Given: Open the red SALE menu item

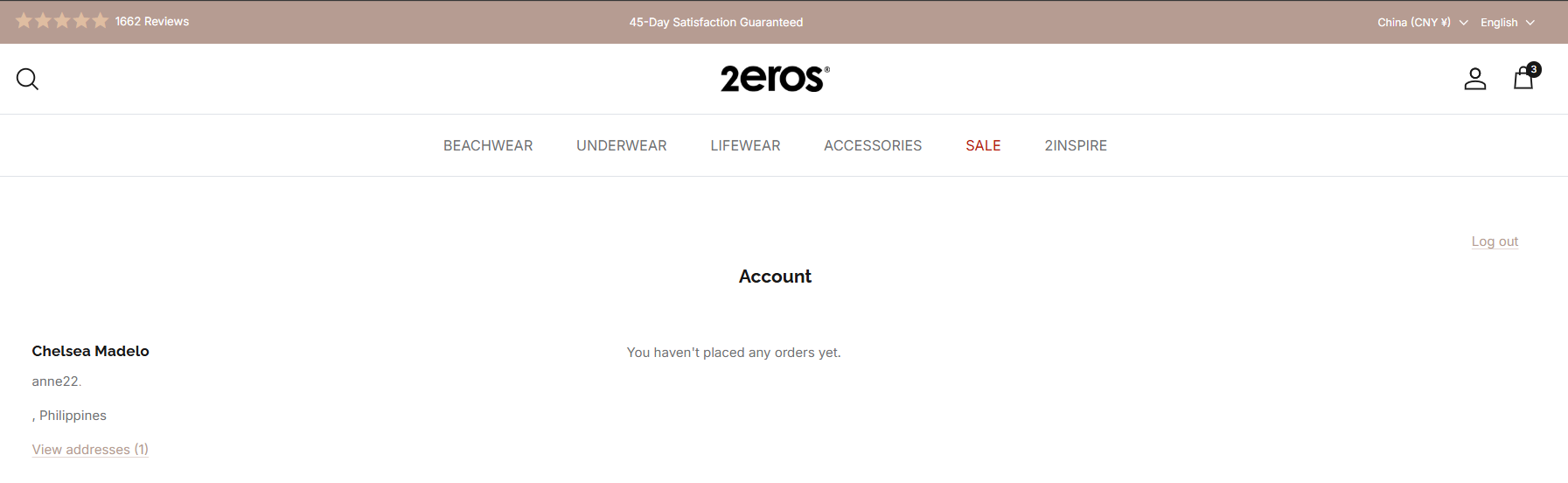Looking at the screenshot, I should coord(983,146).
